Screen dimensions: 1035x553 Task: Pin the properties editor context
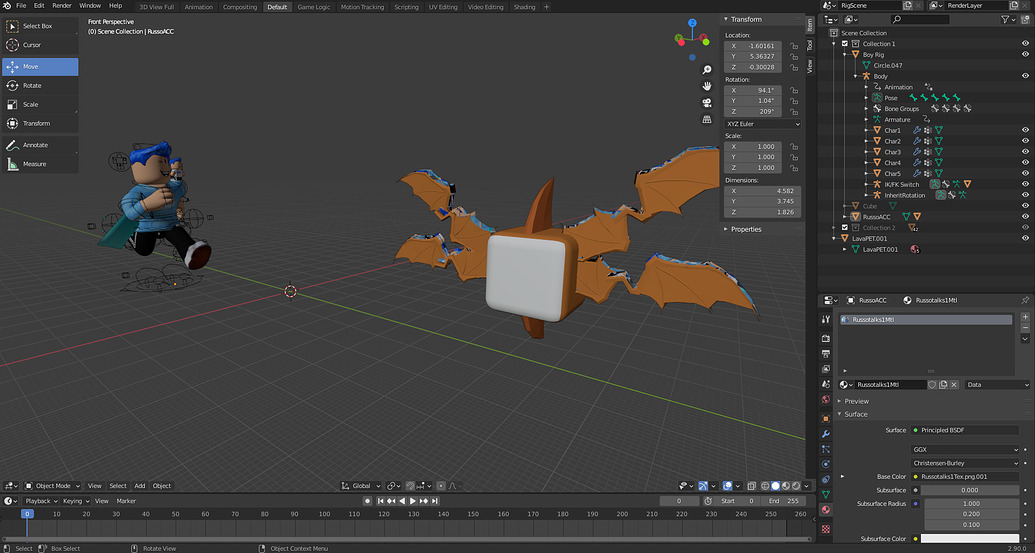pos(1025,300)
